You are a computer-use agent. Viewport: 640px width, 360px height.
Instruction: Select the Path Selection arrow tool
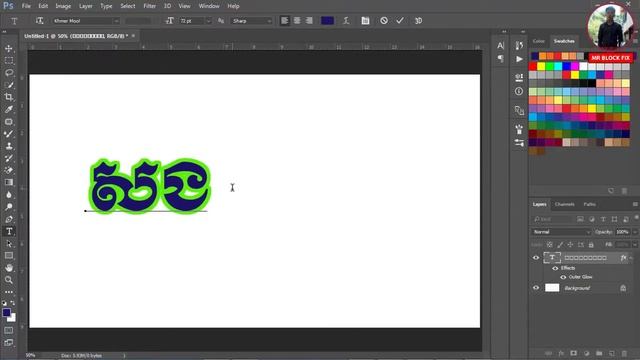(9, 244)
